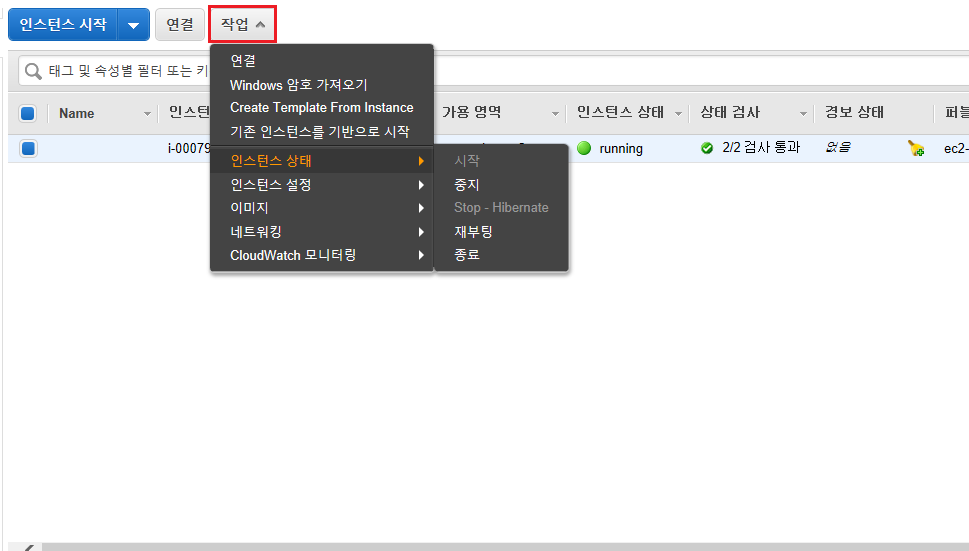
Task: Open the dropdown arrow next to 인스턴스 시작
Action: [x=133, y=25]
